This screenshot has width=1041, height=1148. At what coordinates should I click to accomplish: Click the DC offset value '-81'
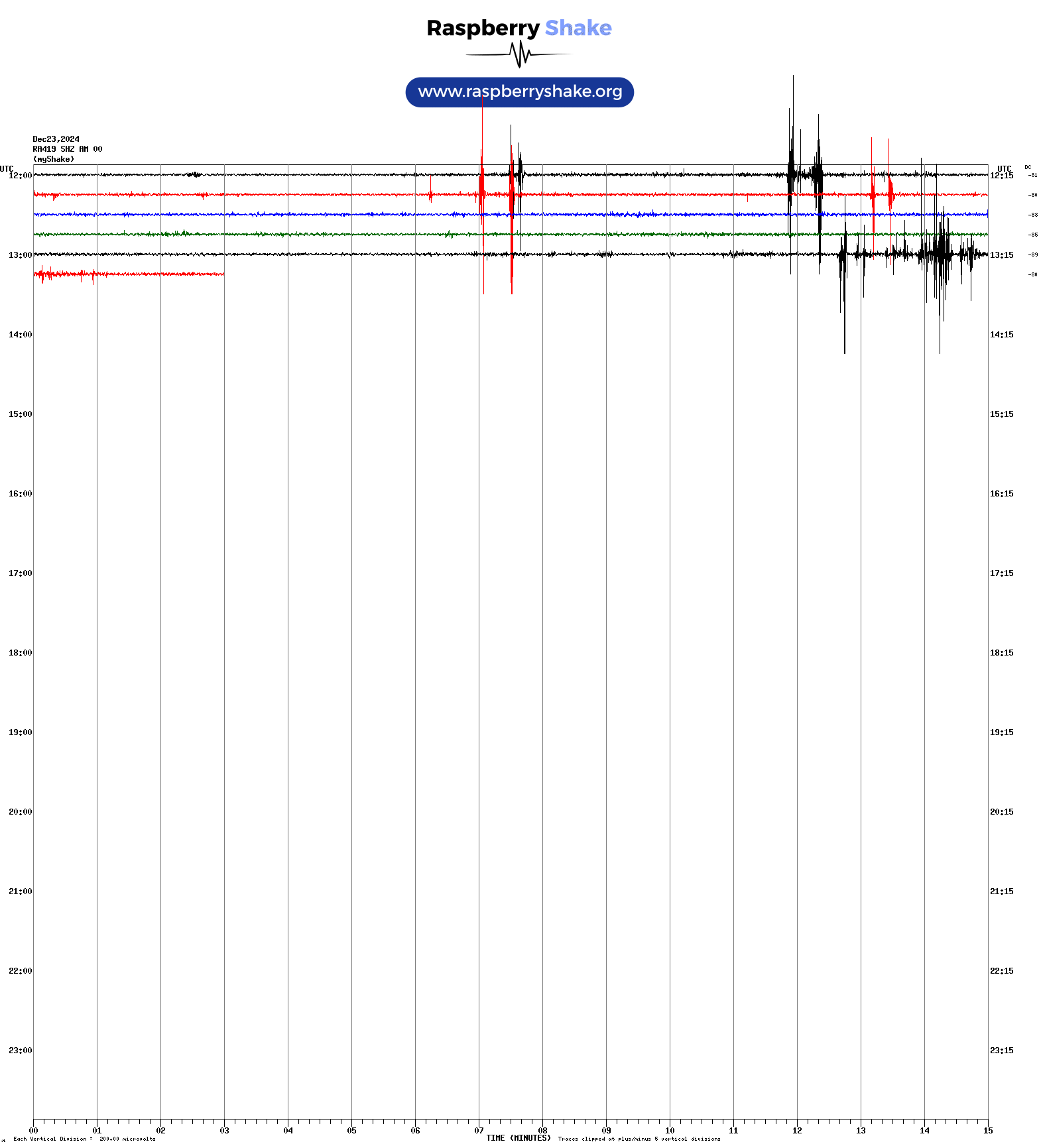(1032, 175)
